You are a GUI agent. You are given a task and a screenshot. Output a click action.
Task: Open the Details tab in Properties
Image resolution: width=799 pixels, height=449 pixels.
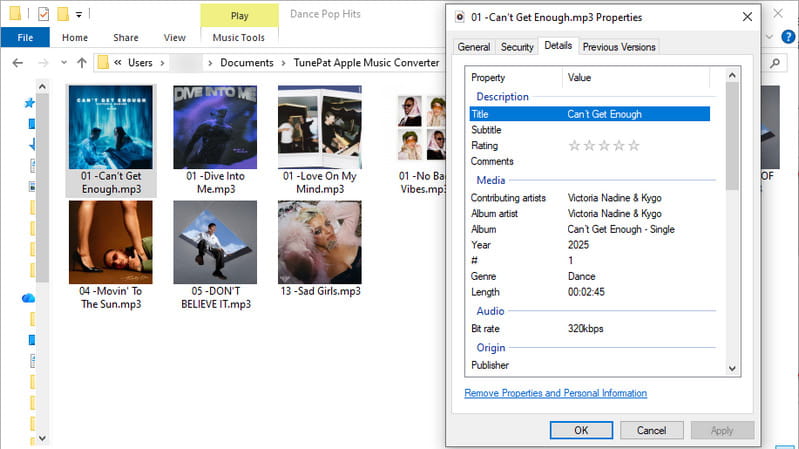[558, 45]
